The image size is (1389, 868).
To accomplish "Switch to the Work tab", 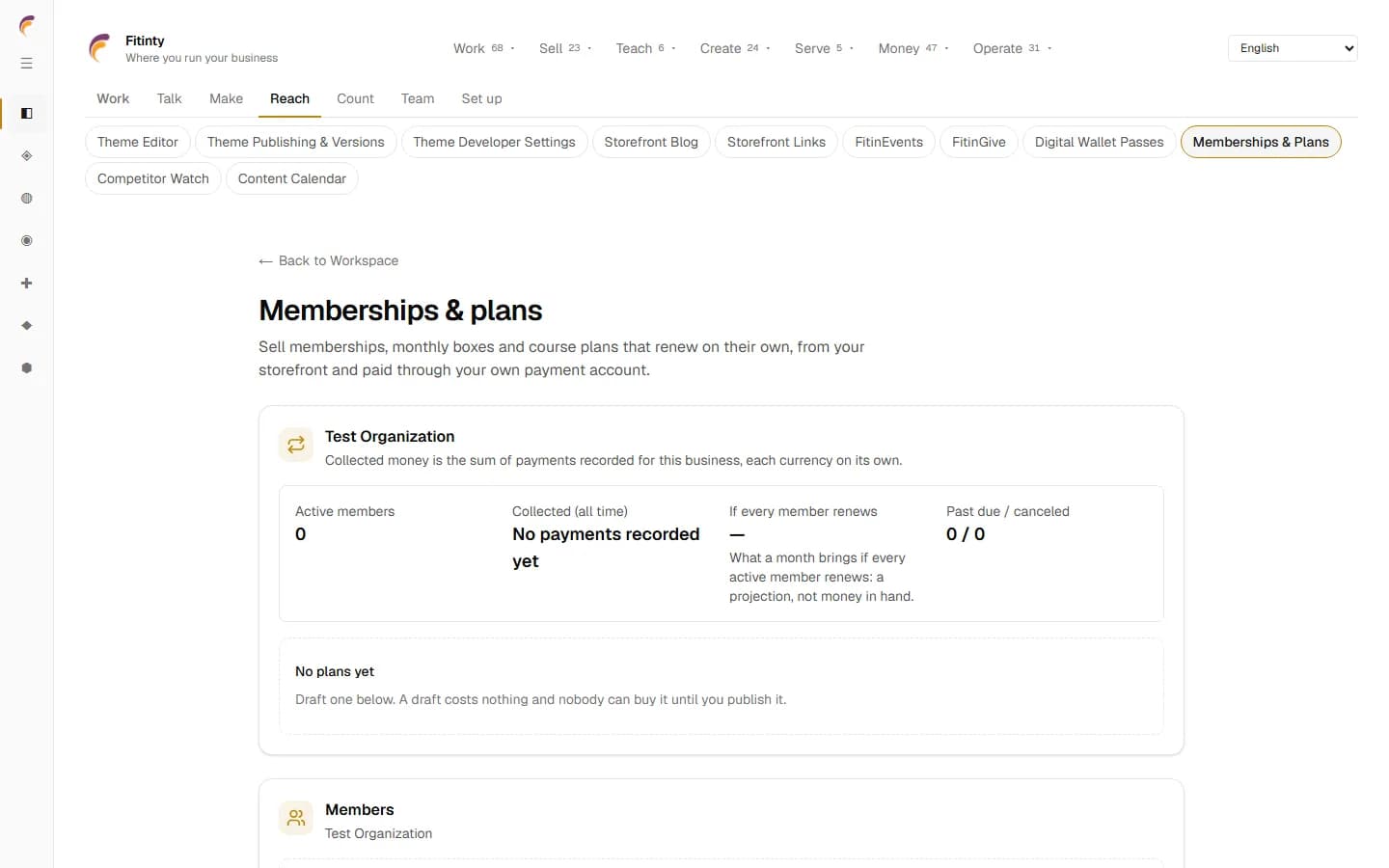I will 113,98.
